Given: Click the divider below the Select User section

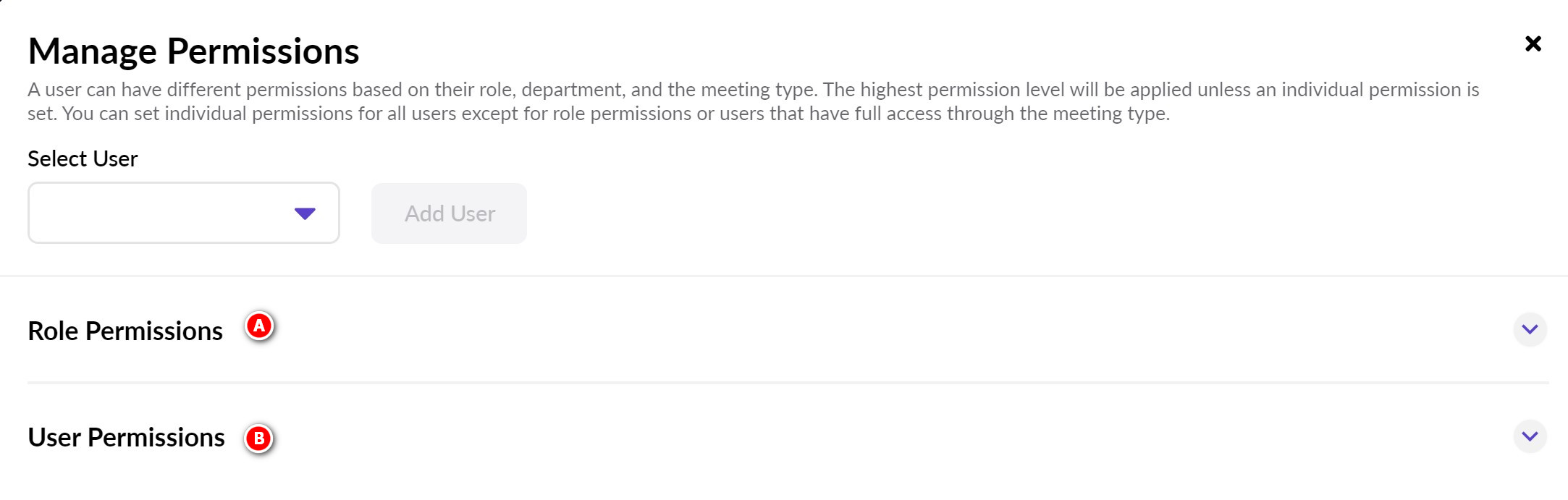Looking at the screenshot, I should [x=784, y=276].
